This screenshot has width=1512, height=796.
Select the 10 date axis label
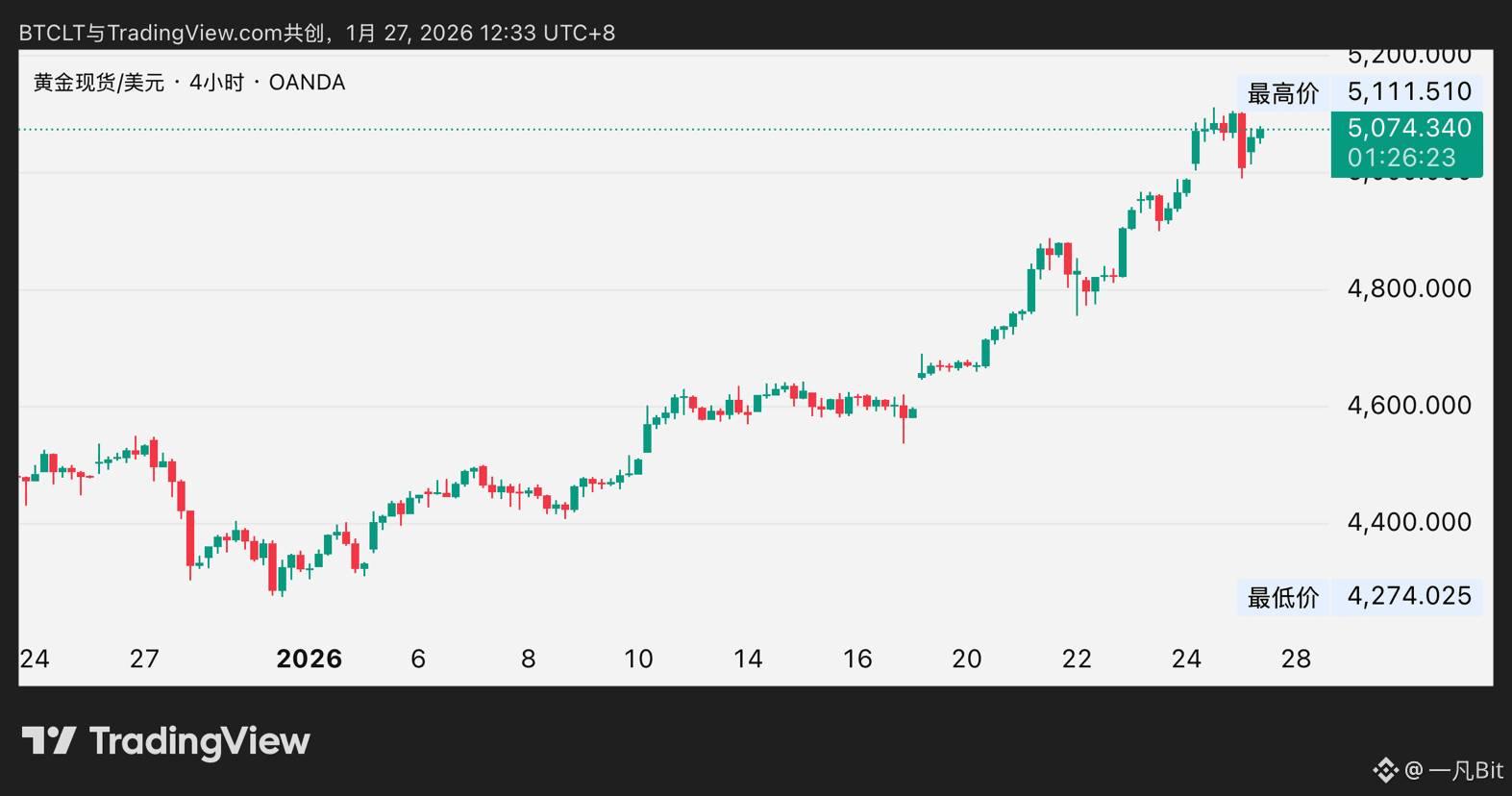pyautogui.click(x=638, y=659)
